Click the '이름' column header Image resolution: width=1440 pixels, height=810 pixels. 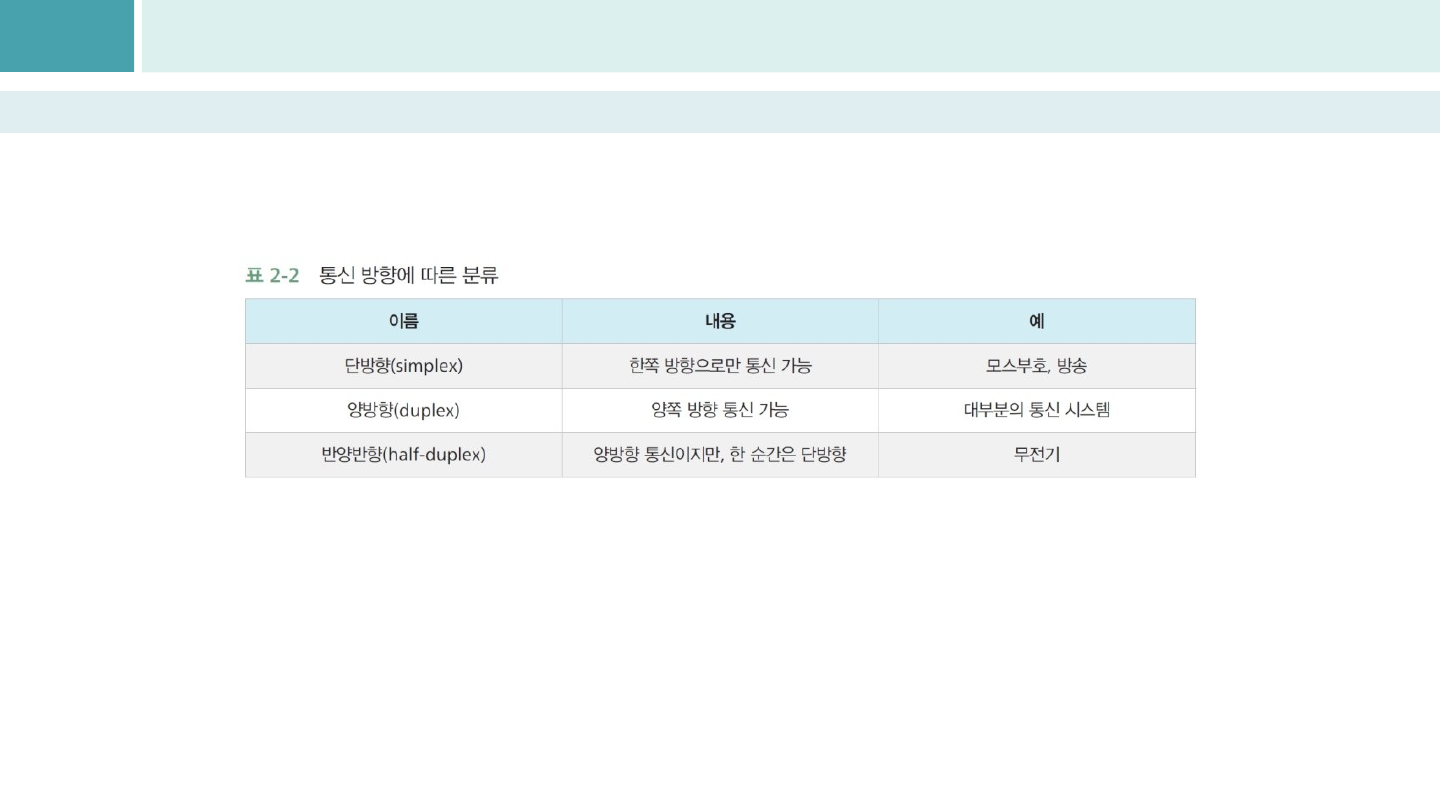pyautogui.click(x=403, y=321)
